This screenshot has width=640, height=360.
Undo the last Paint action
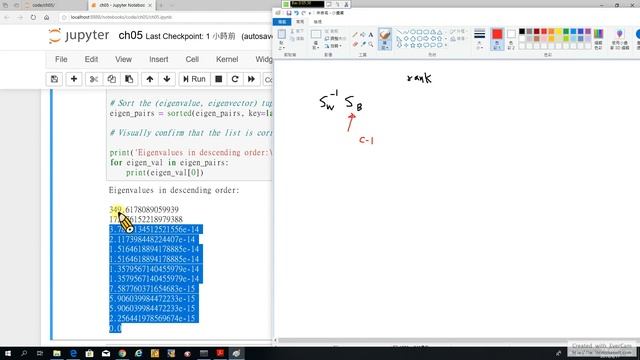click(296, 13)
